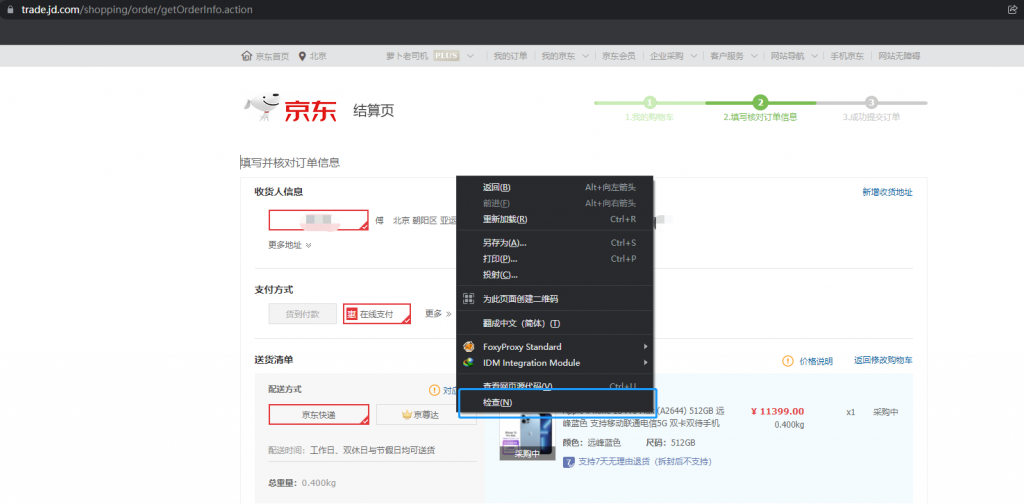
Task: Open 我的订单 in the top bar
Action: 510,56
